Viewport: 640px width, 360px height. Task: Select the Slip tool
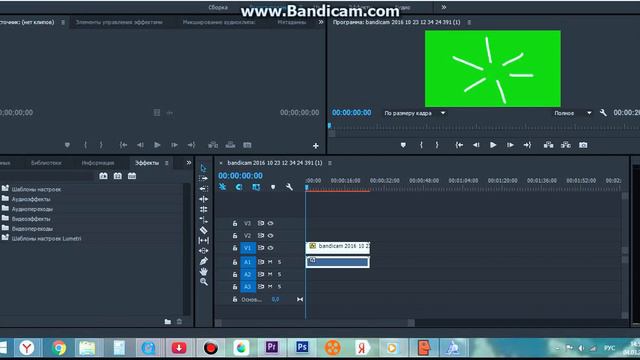[x=203, y=240]
